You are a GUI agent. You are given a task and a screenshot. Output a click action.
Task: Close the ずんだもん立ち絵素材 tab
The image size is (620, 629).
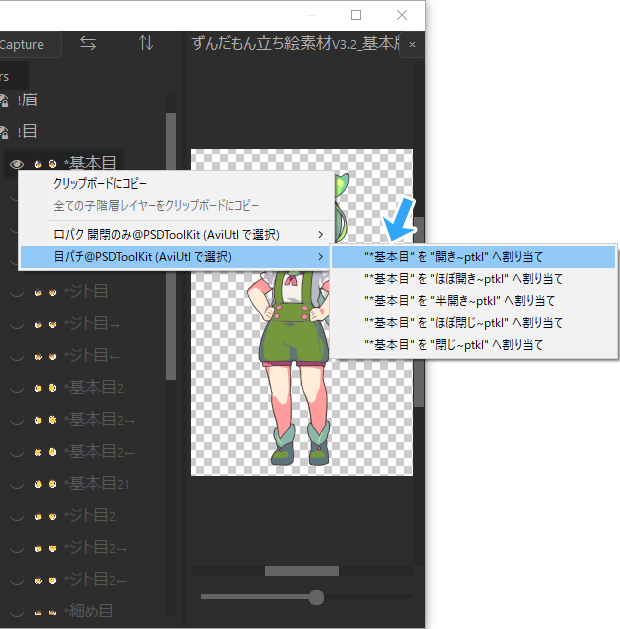(x=412, y=45)
